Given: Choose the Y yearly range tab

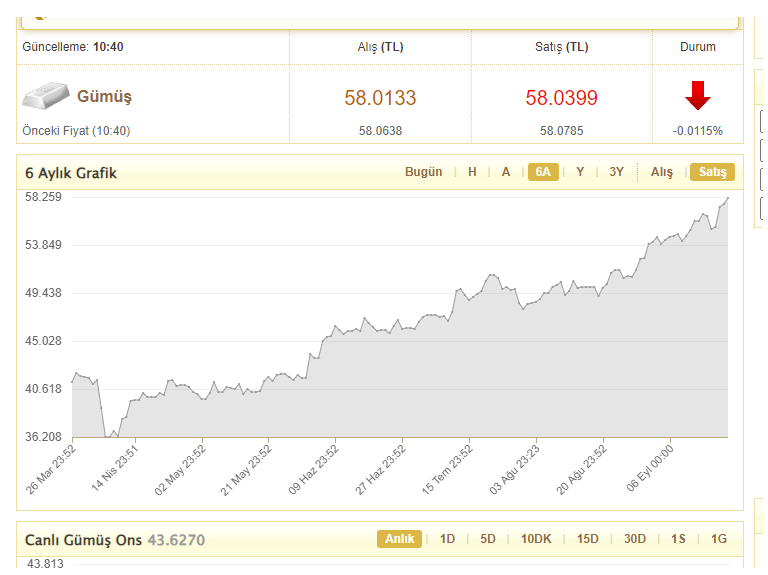Looking at the screenshot, I should (x=580, y=172).
